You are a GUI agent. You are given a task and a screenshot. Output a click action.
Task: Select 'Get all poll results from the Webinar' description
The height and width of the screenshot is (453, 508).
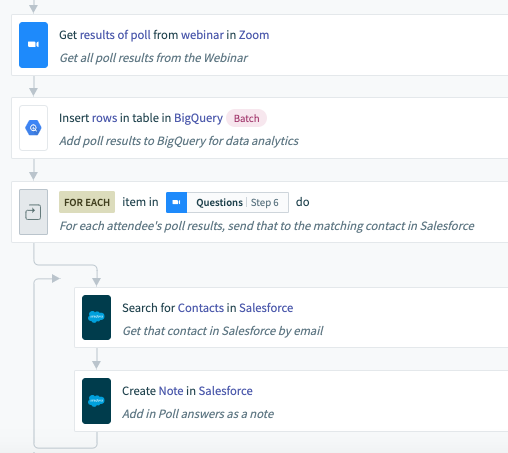pos(153,58)
